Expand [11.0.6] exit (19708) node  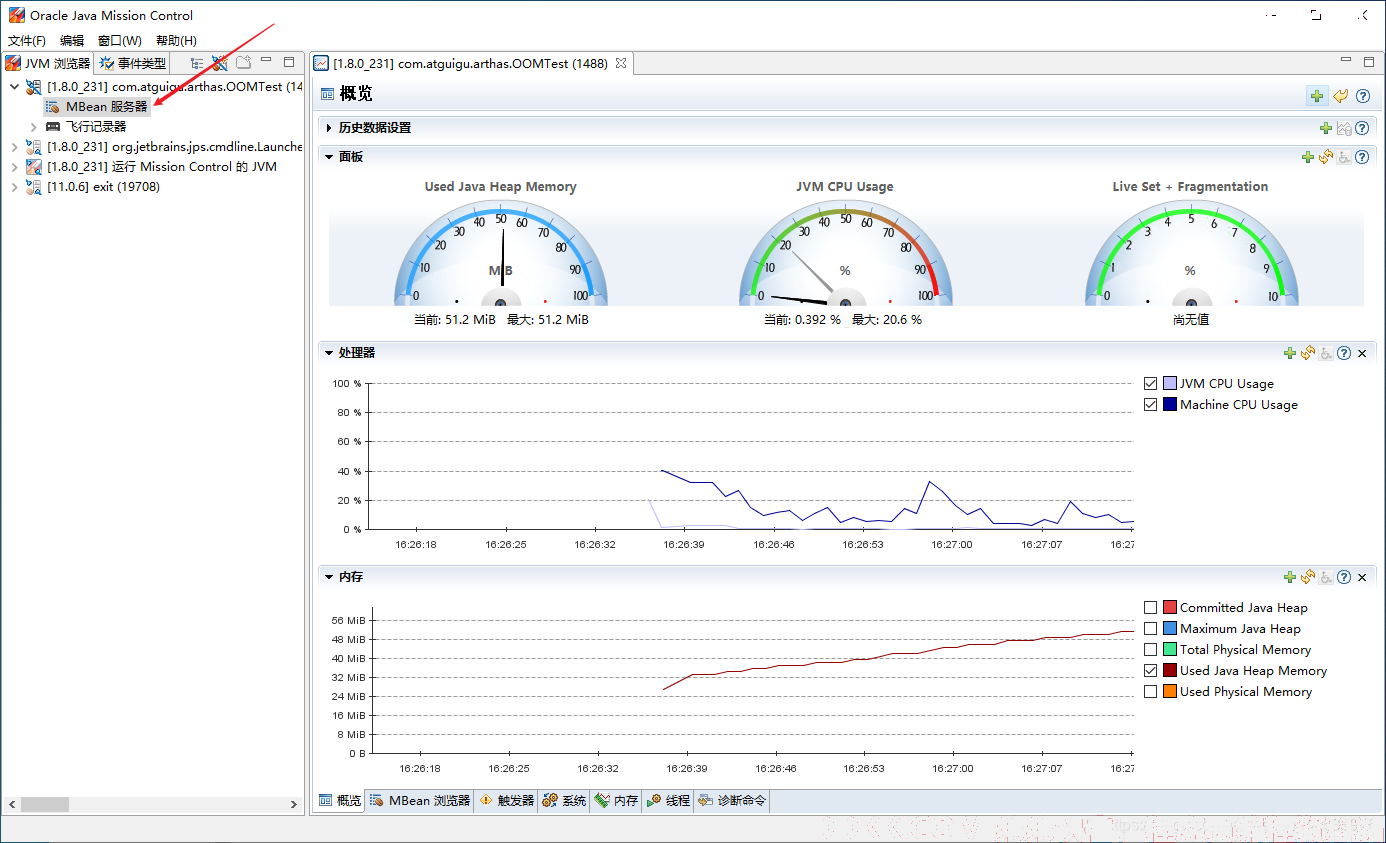[14, 187]
